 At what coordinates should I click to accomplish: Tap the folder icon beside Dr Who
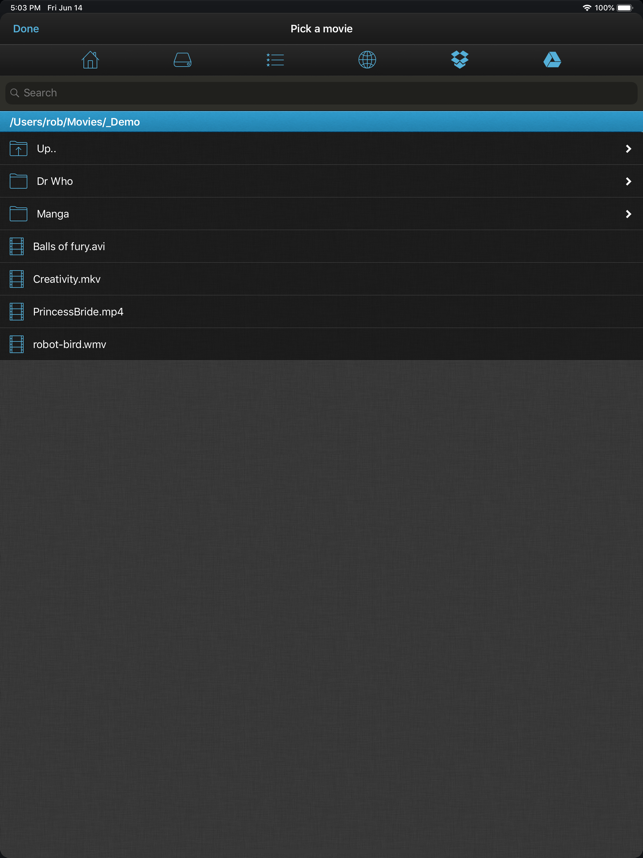19,181
